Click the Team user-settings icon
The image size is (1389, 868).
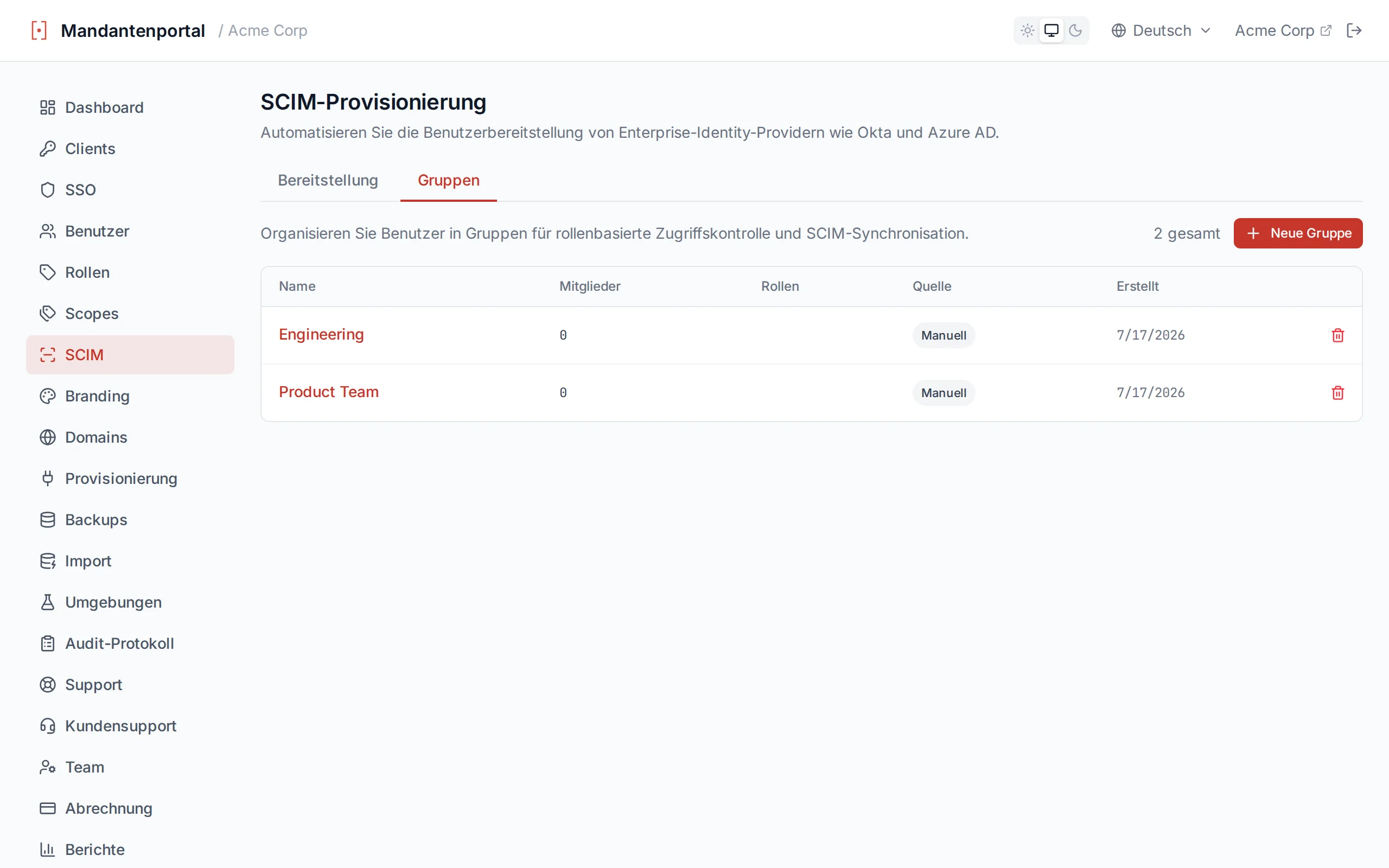pos(48,768)
